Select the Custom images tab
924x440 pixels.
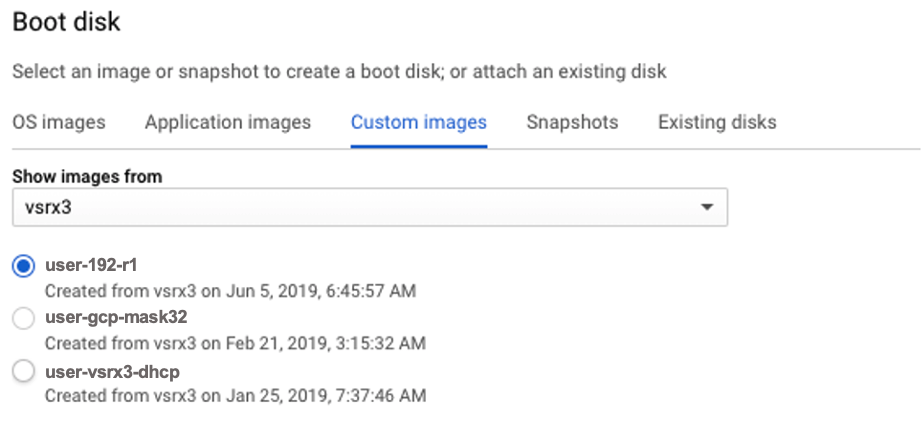pyautogui.click(x=418, y=123)
